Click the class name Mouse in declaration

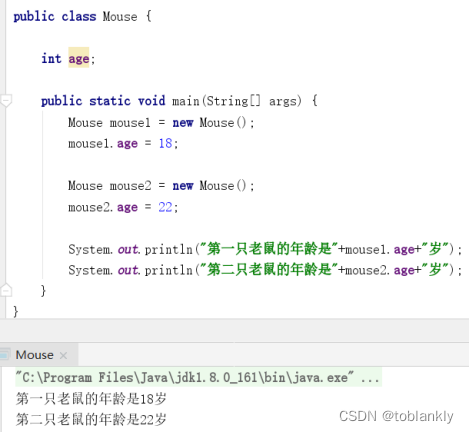point(120,16)
